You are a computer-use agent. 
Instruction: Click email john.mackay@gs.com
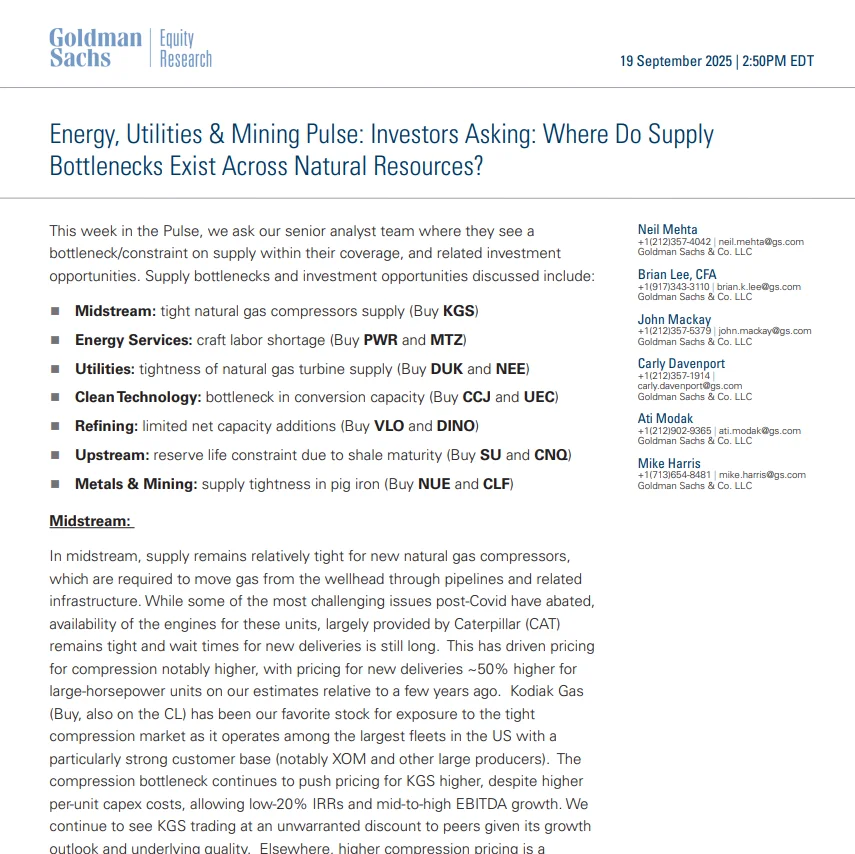[x=764, y=330]
